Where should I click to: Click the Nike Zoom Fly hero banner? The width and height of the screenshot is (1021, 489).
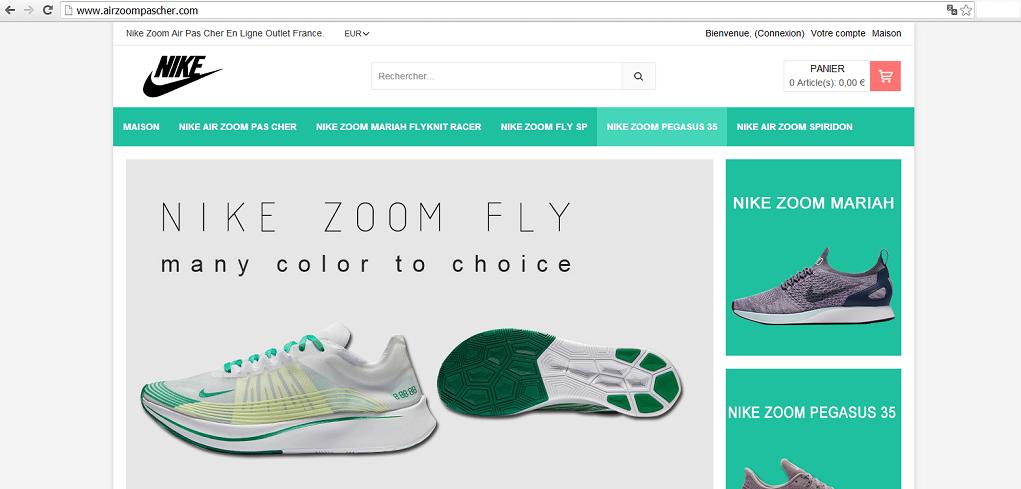point(419,324)
